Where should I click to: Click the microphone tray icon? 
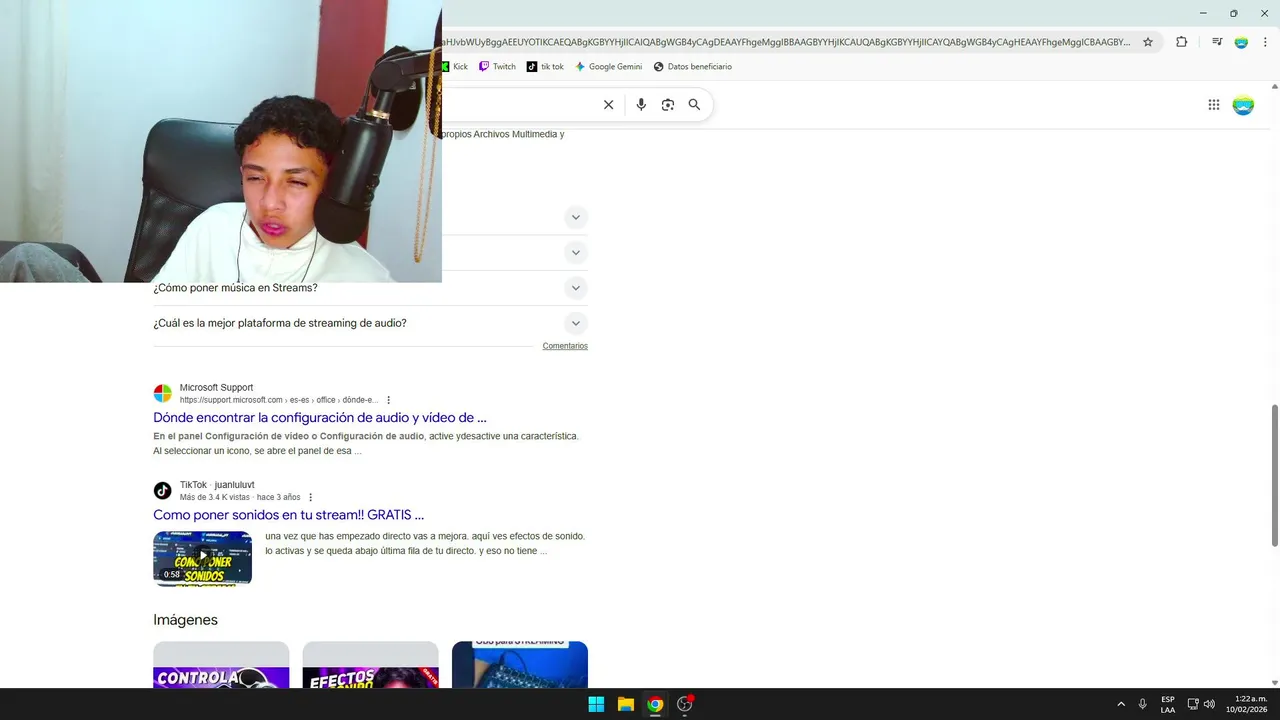pos(1142,704)
